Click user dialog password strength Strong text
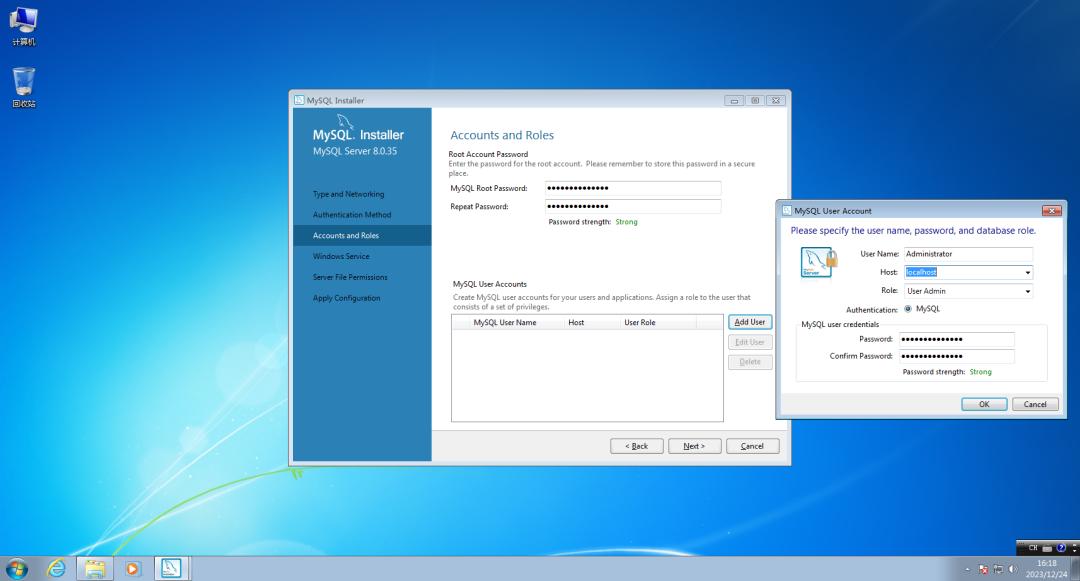Screen dimensions: 1080x581 (980, 372)
